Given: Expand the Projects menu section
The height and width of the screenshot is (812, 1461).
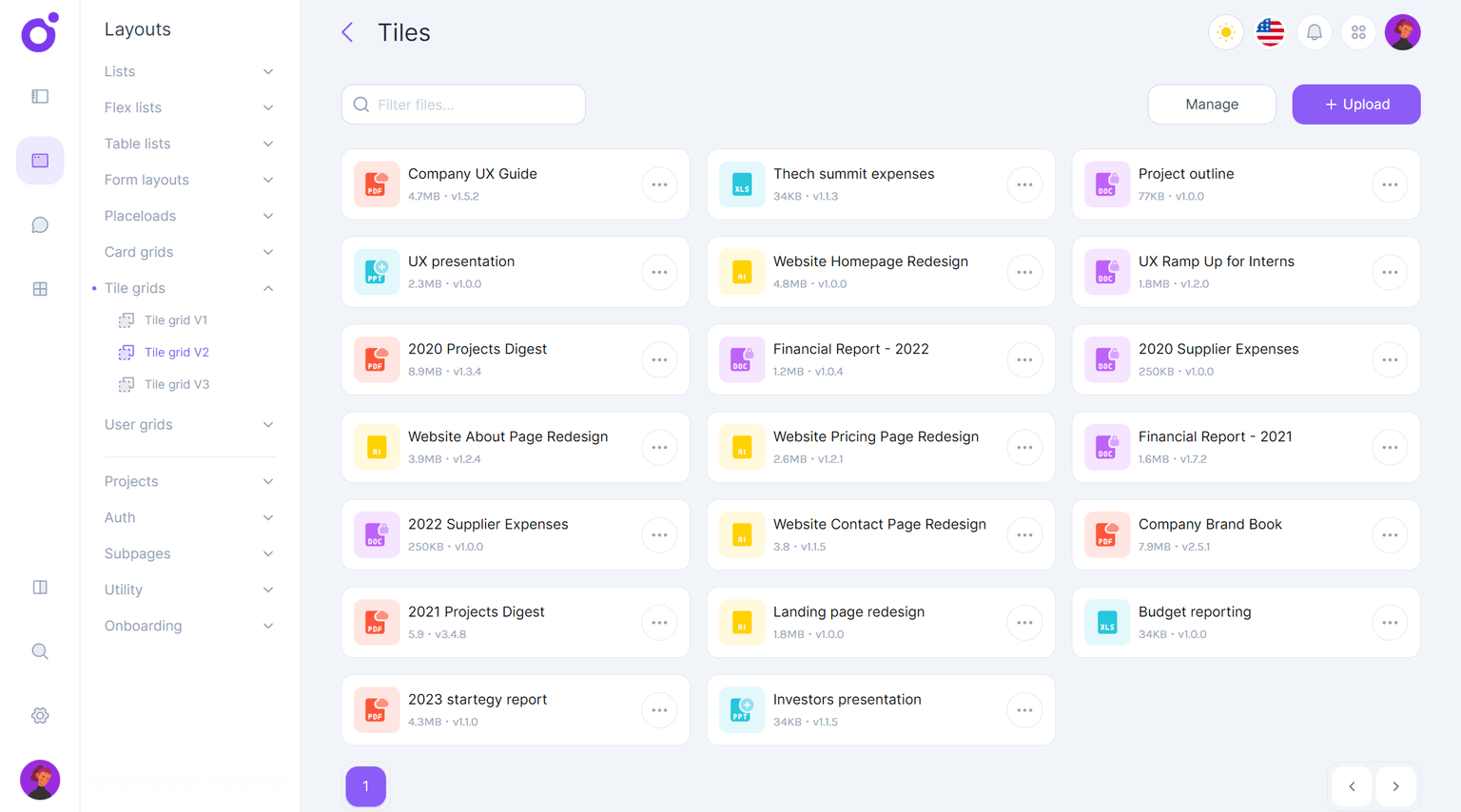Looking at the screenshot, I should [188, 481].
